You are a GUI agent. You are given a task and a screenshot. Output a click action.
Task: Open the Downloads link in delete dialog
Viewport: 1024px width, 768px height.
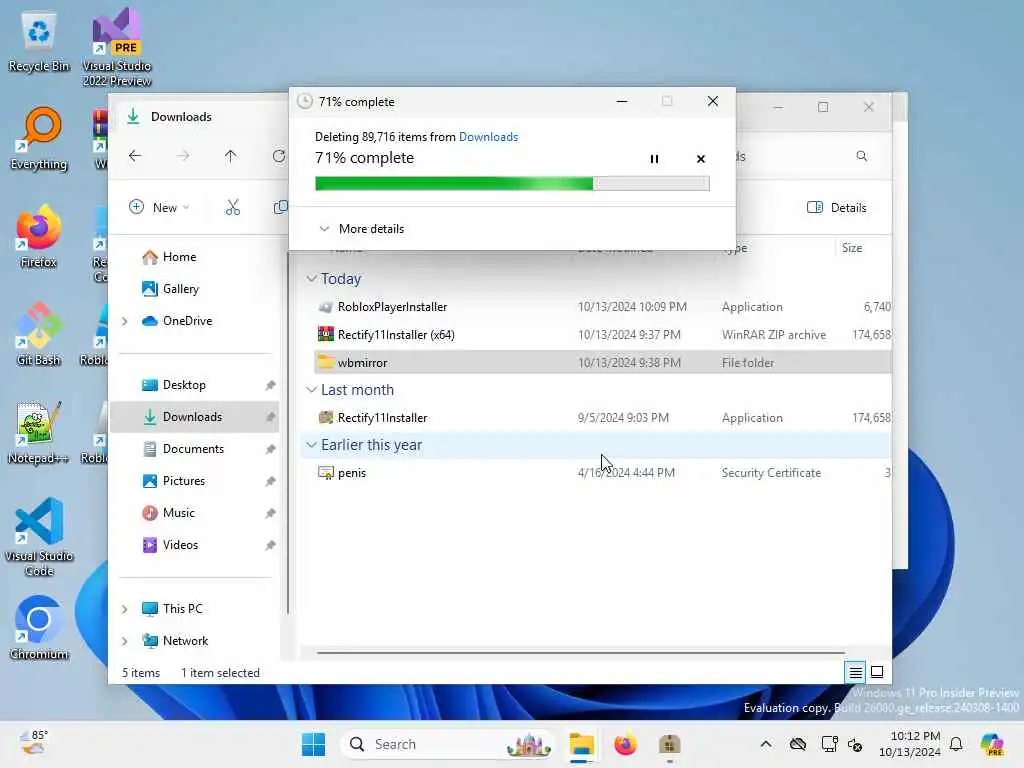click(x=488, y=136)
